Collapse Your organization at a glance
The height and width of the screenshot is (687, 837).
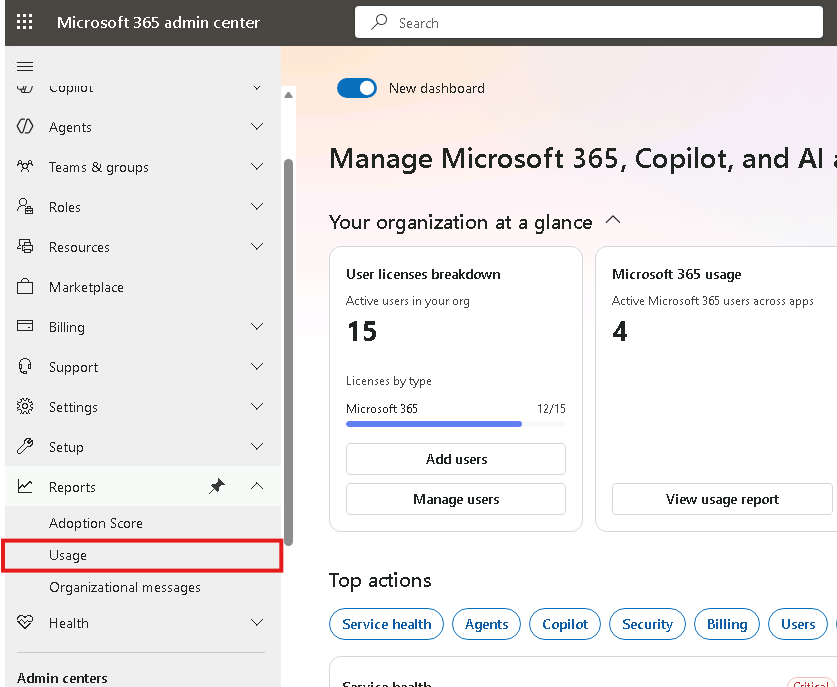tap(613, 219)
